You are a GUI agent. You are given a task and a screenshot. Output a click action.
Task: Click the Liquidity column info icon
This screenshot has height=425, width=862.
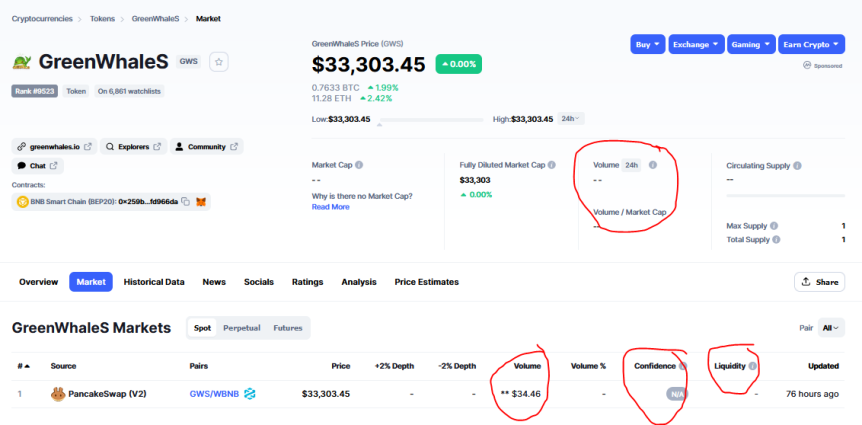pyautogui.click(x=753, y=366)
